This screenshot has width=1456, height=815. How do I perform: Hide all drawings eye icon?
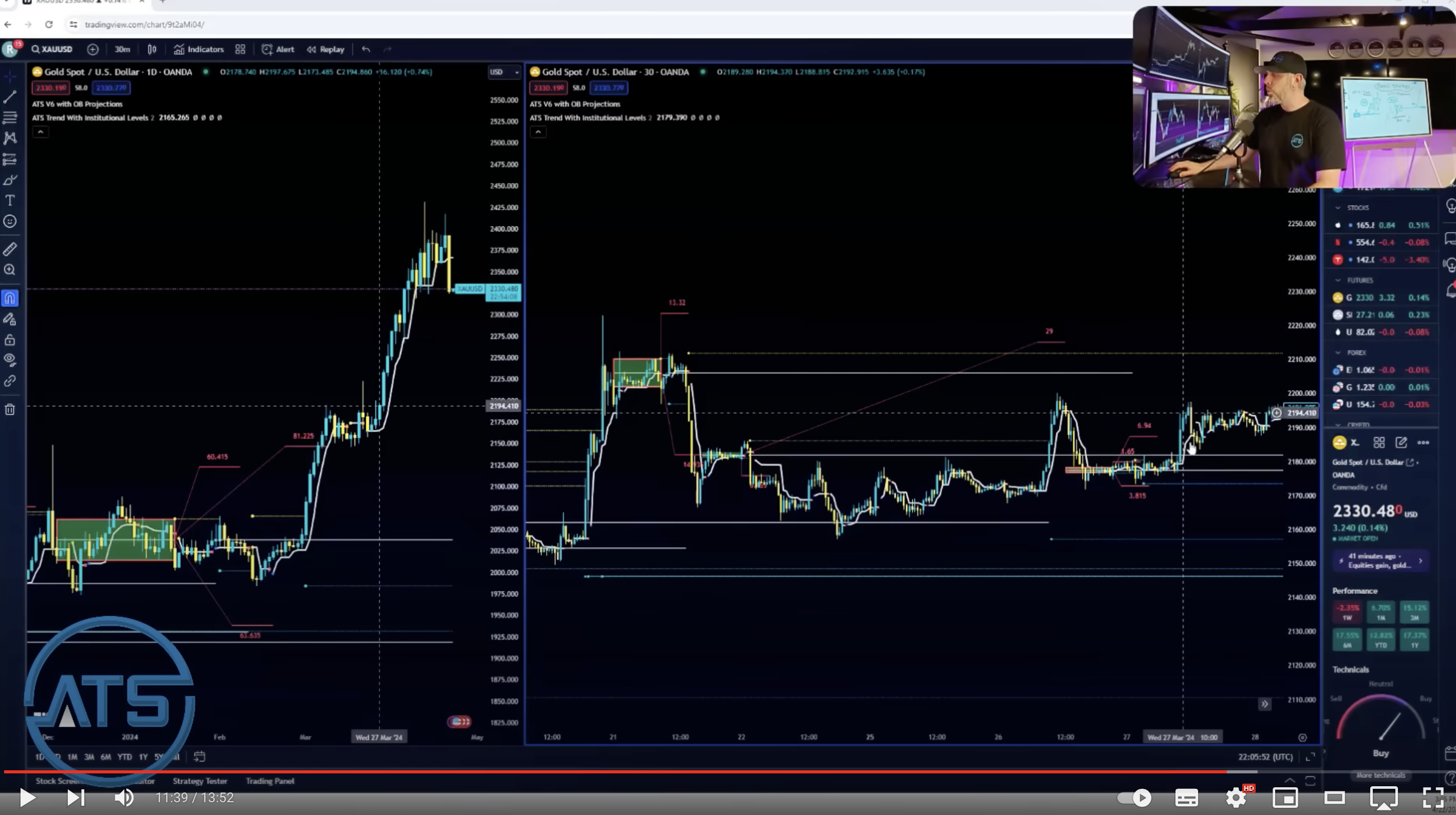(10, 360)
